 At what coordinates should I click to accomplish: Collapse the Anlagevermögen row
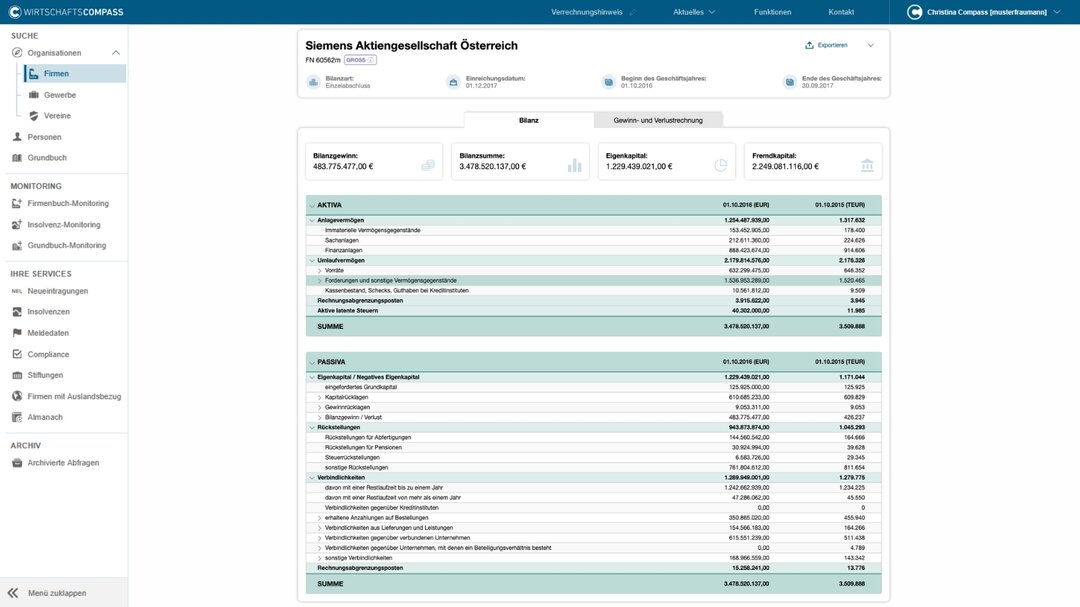point(312,220)
